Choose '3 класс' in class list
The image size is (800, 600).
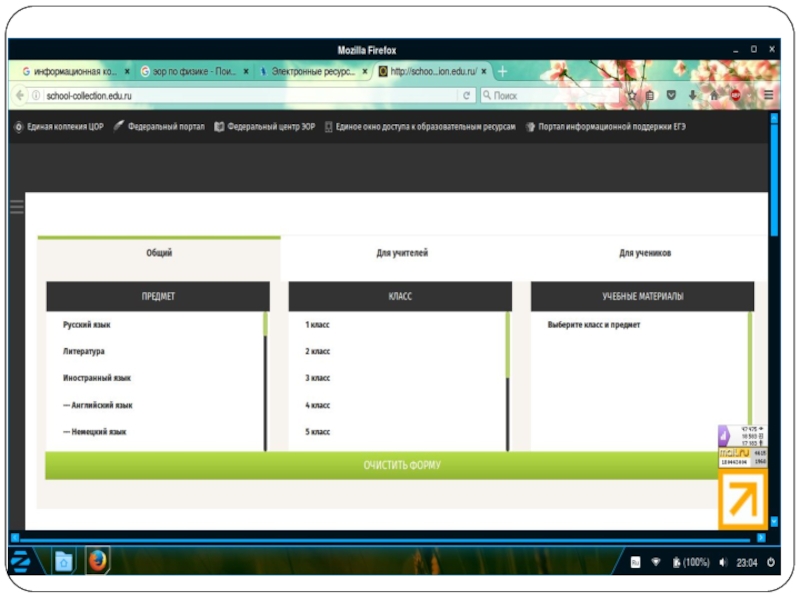(x=317, y=378)
